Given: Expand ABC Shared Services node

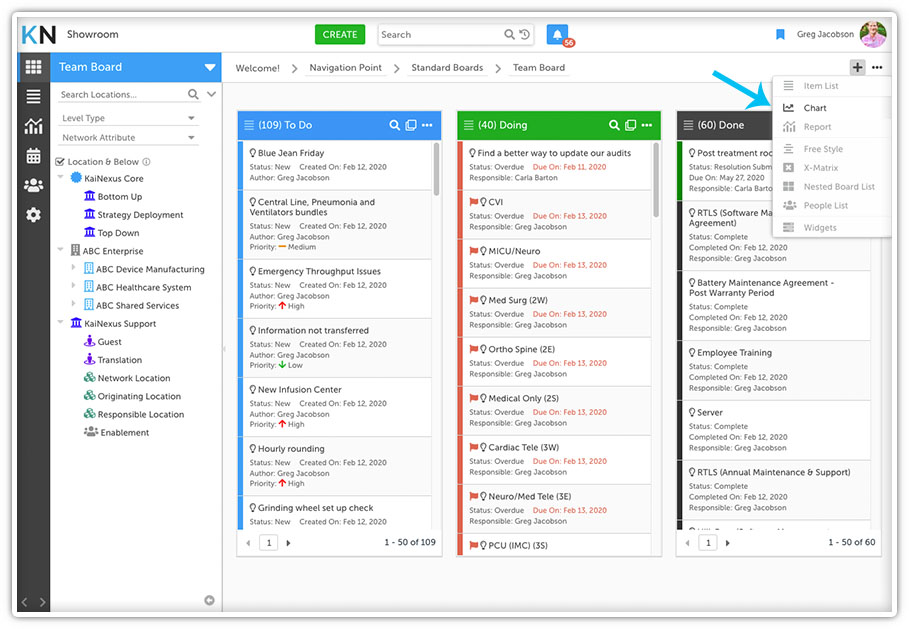Looking at the screenshot, I should click(73, 303).
